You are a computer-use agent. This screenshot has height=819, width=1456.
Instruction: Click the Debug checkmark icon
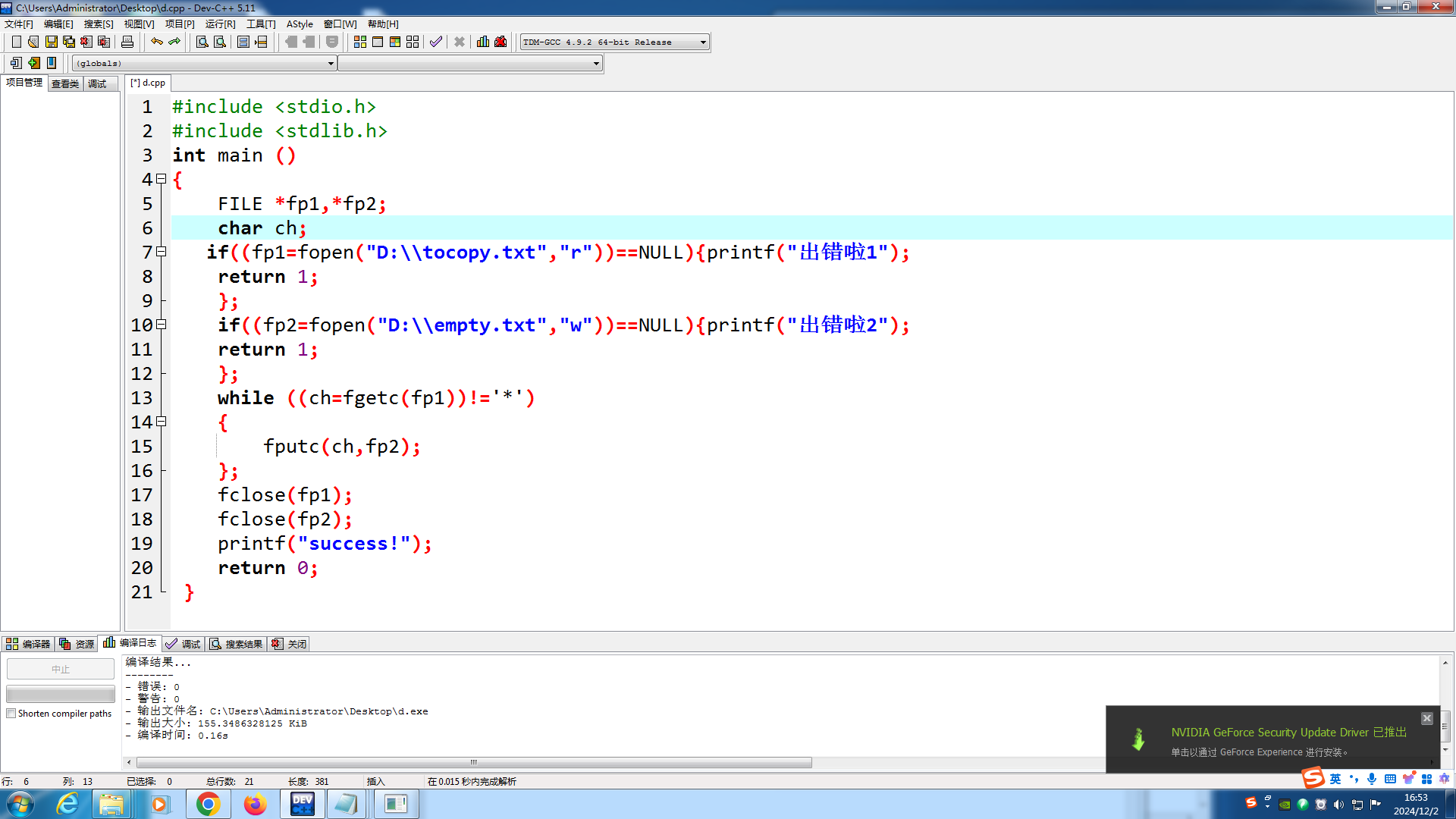coord(435,42)
